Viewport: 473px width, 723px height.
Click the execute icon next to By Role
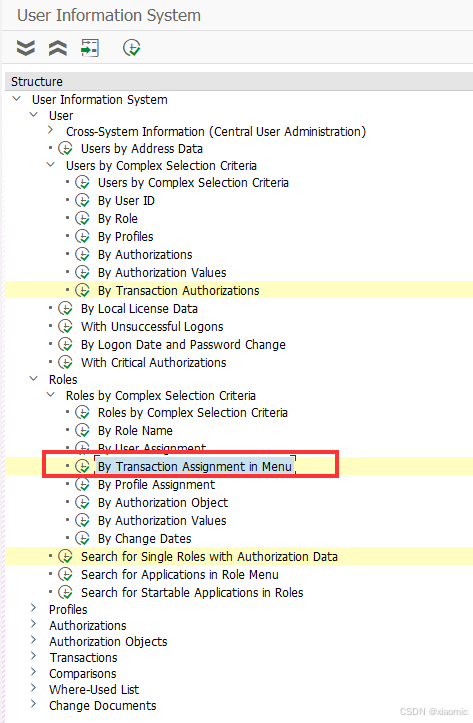(83, 219)
